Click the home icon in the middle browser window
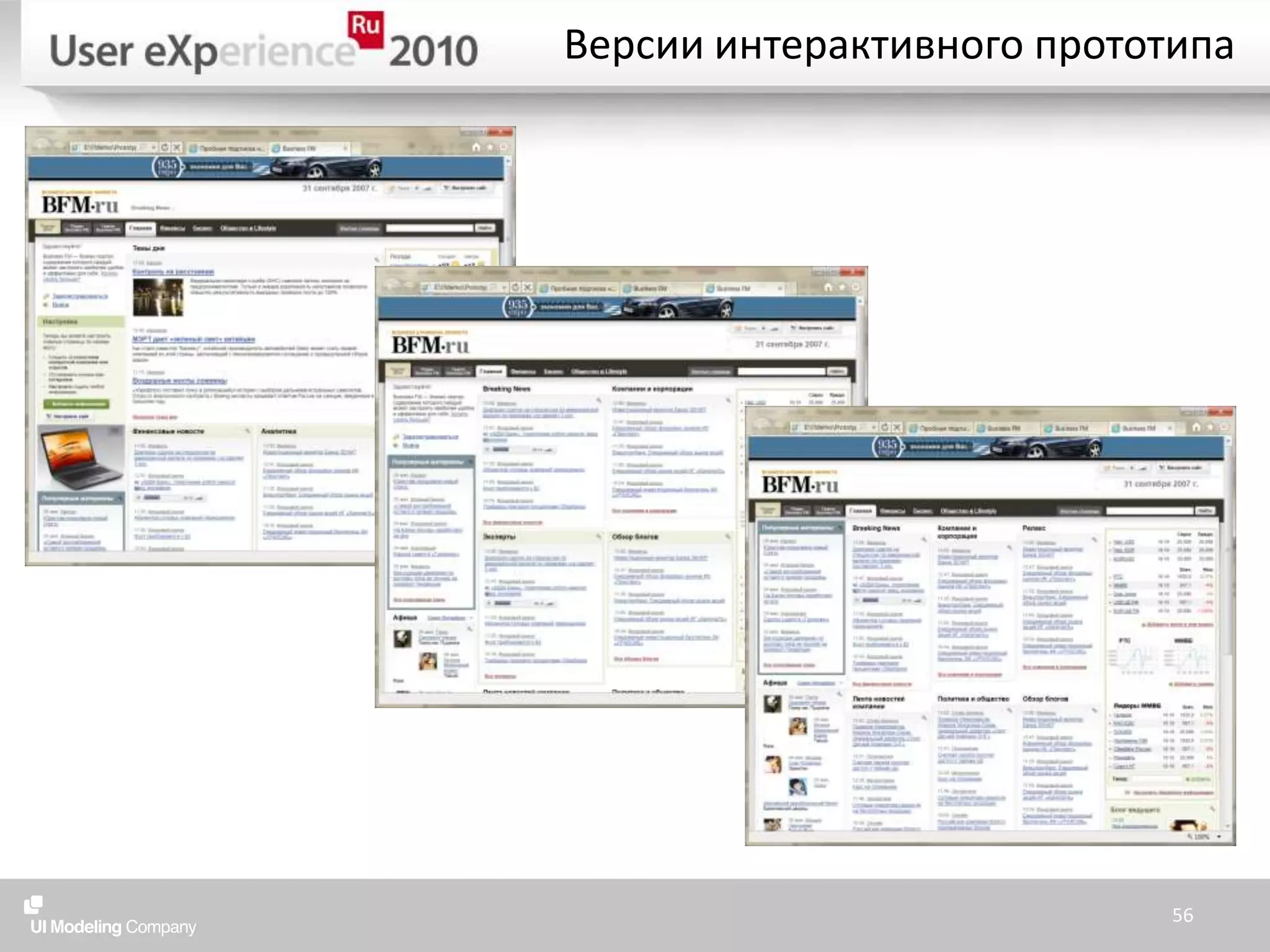This screenshot has width=1270, height=952. 828,287
